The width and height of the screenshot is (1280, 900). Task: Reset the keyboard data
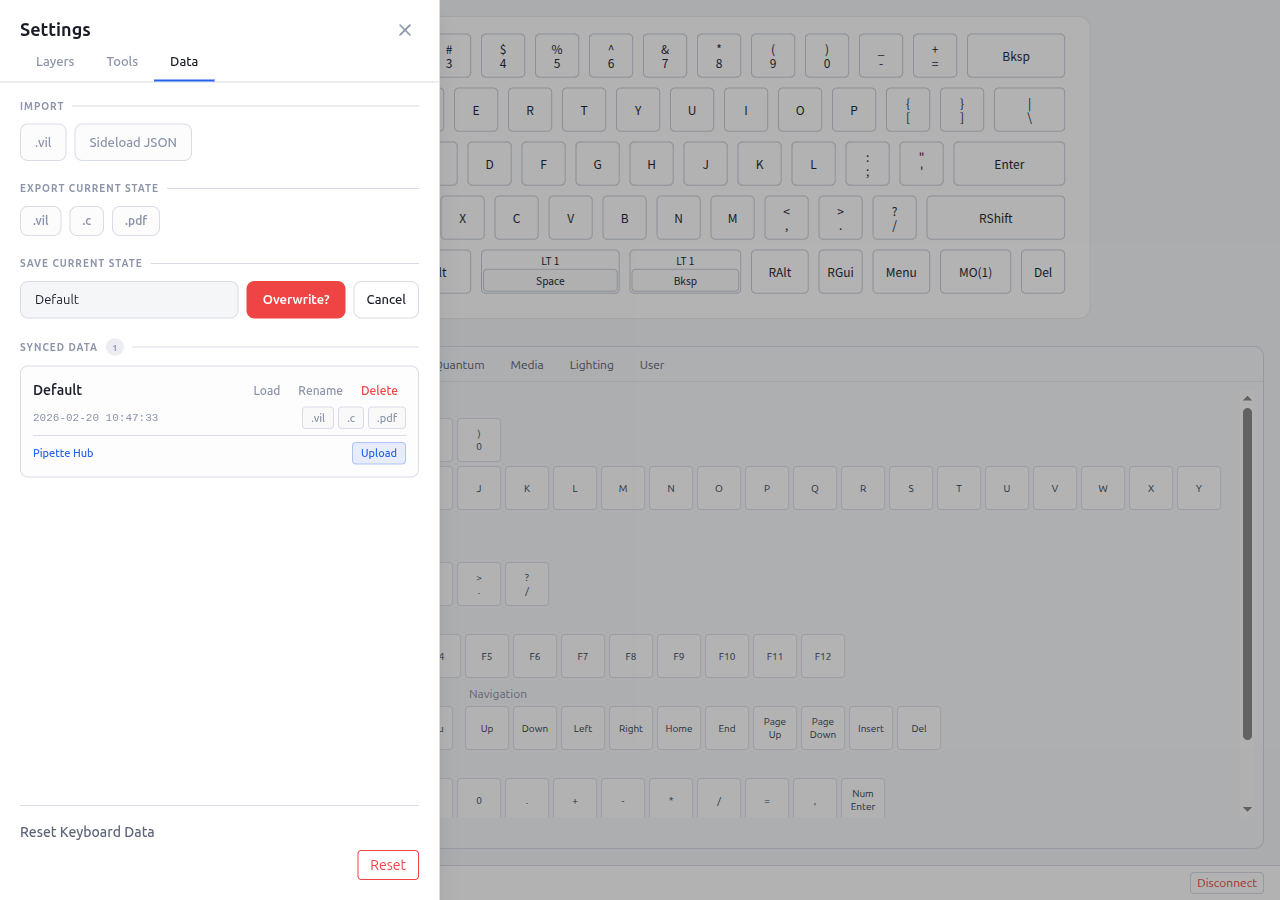[388, 865]
